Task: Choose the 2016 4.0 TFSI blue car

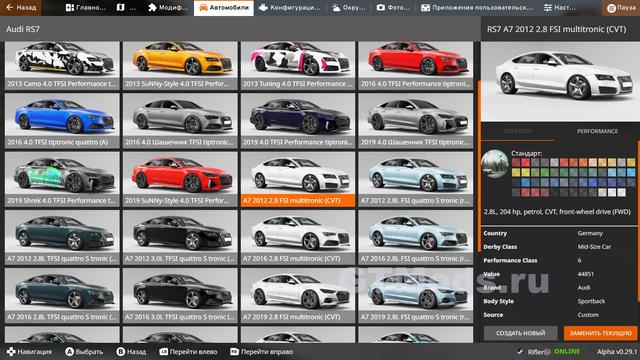Action: [x=62, y=121]
